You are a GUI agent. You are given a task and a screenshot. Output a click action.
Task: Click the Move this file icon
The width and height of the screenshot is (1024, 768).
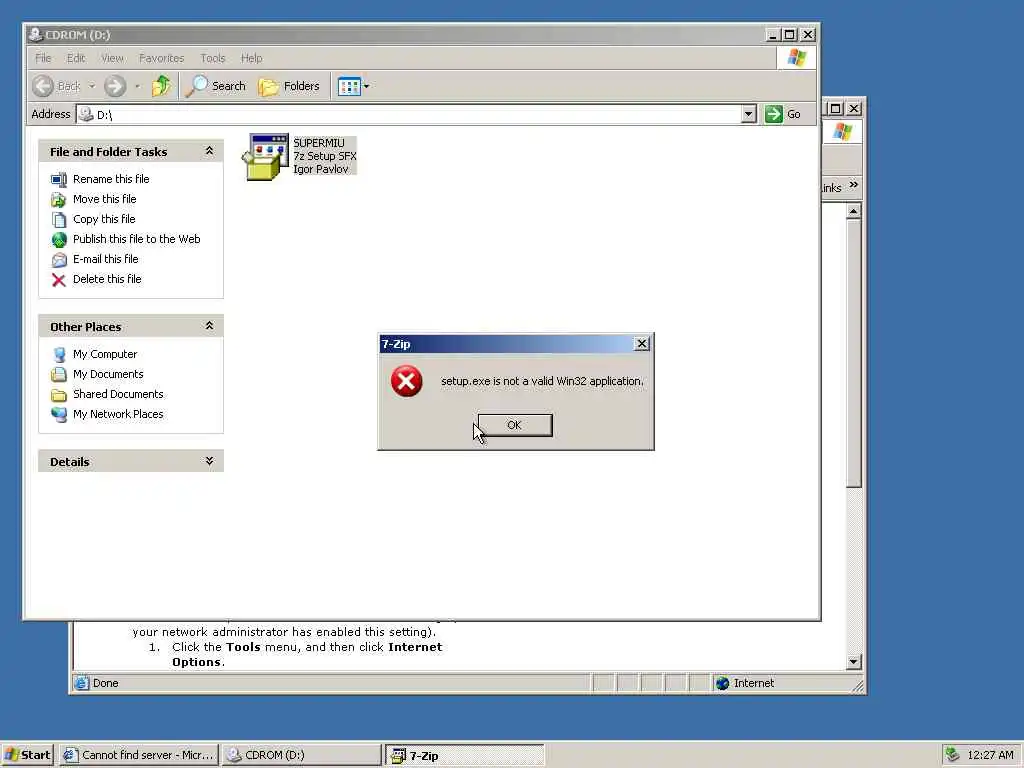(59, 200)
